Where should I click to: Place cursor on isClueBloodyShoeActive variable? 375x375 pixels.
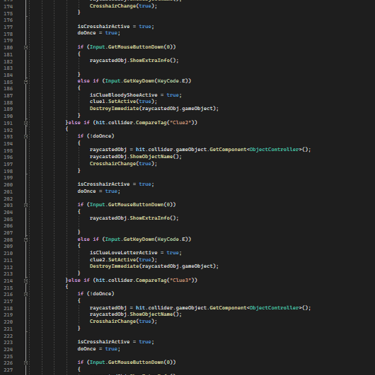(x=123, y=95)
